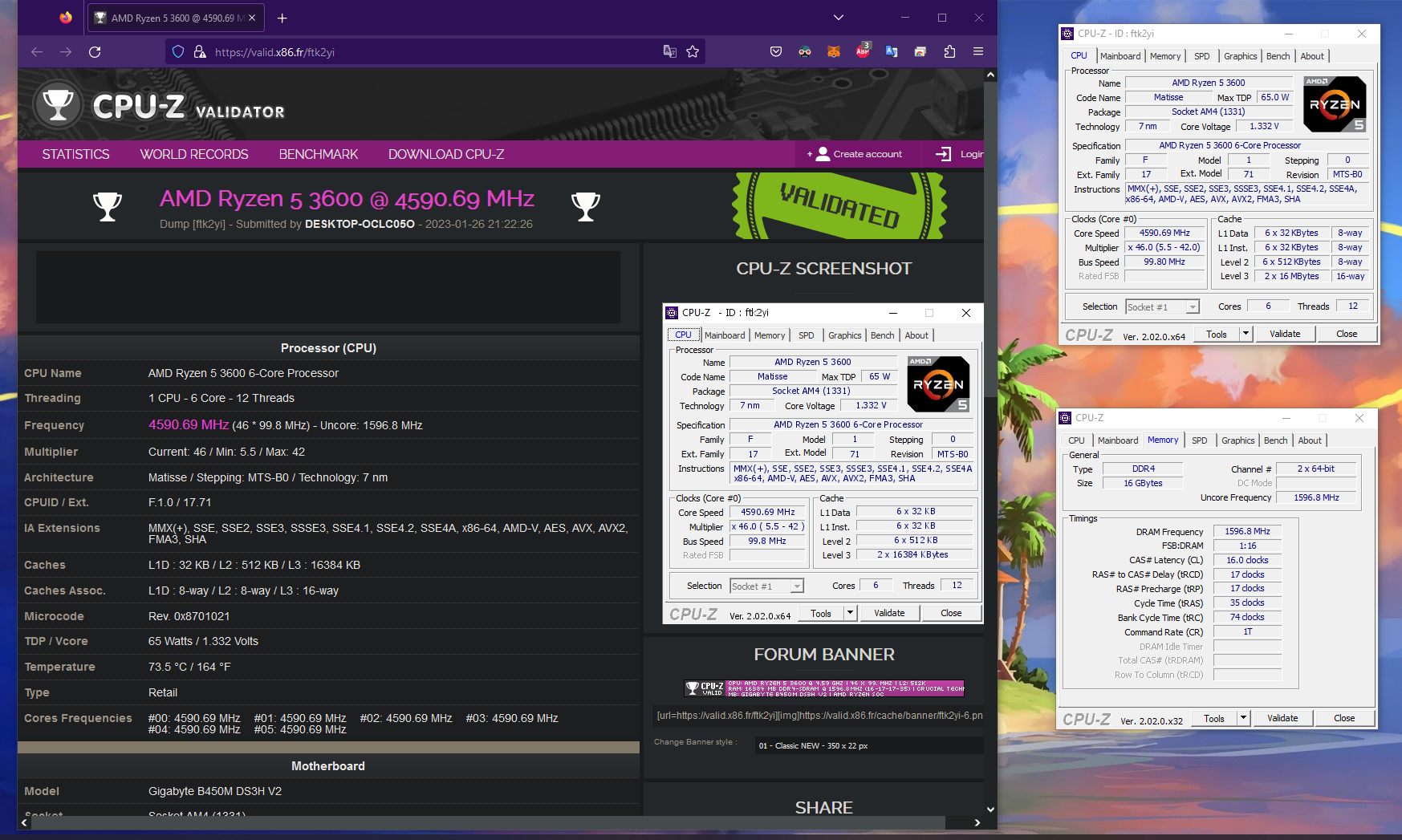Click the Create account link
1402x840 pixels.
point(868,154)
